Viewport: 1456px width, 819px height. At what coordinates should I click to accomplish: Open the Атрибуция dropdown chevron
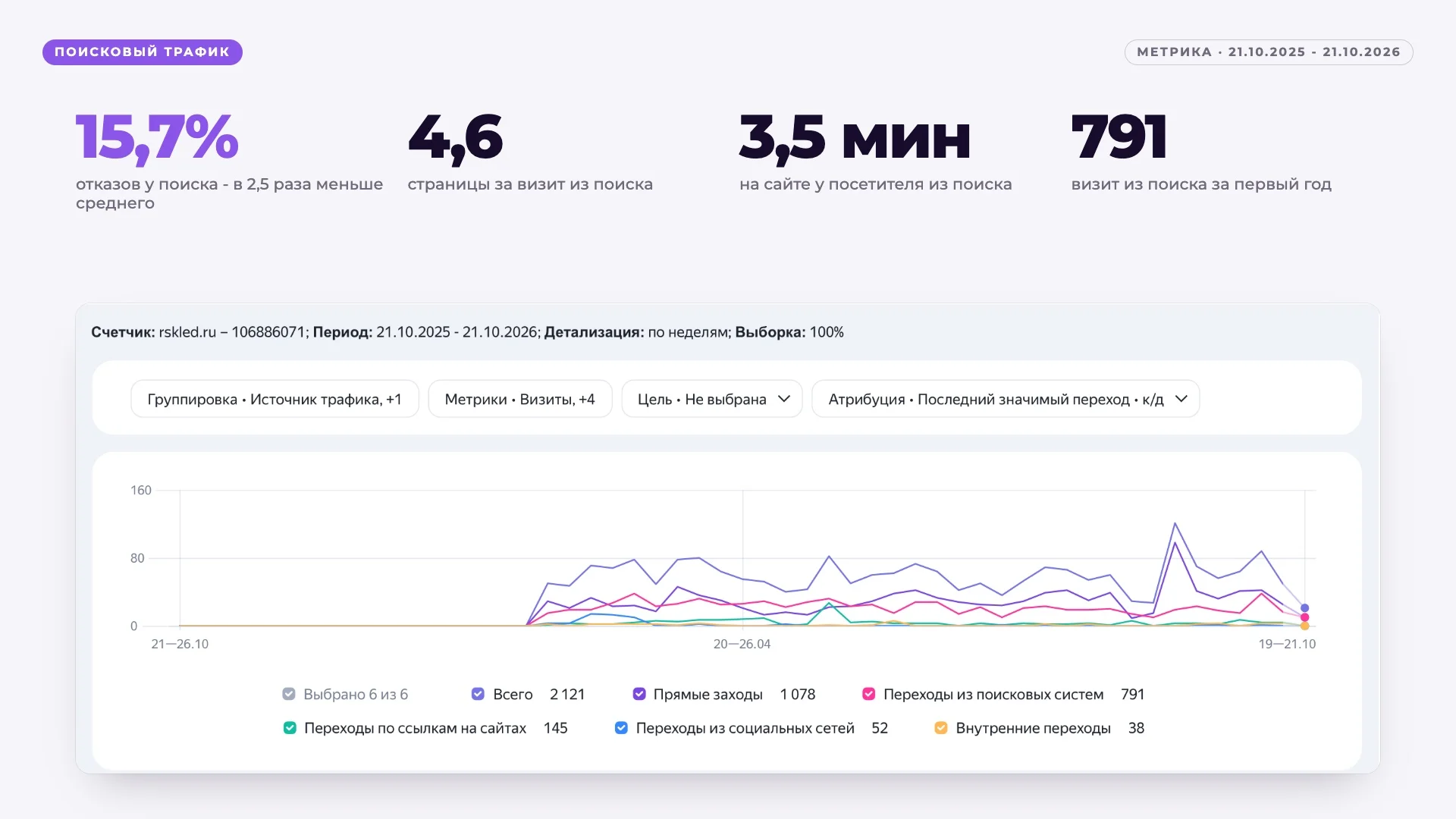point(1181,399)
